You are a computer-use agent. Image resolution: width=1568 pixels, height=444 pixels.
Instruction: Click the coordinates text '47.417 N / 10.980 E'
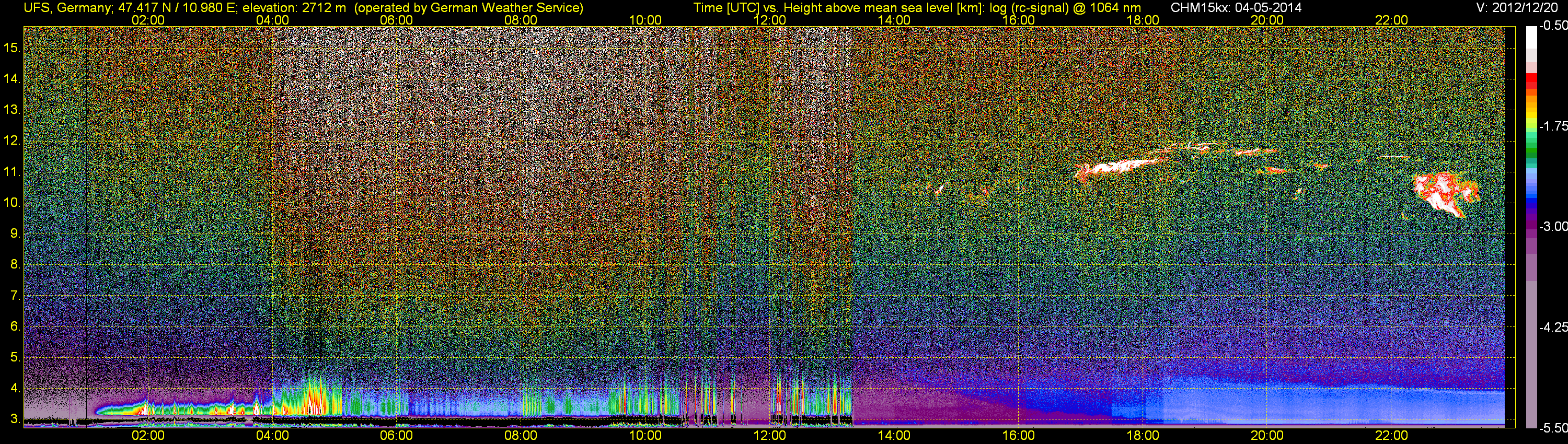pos(176,8)
